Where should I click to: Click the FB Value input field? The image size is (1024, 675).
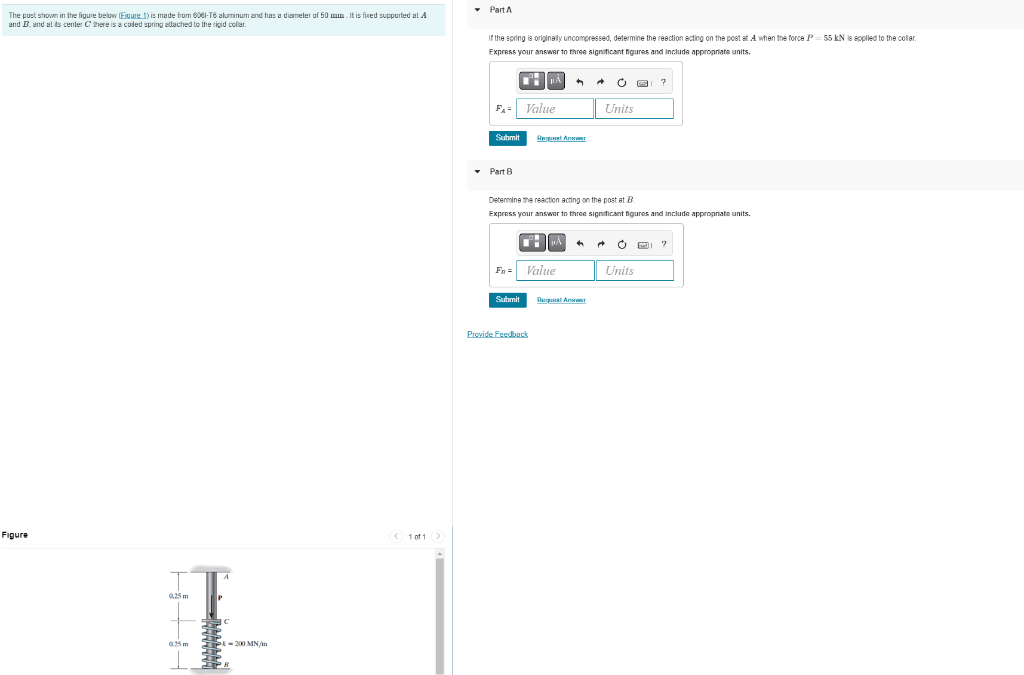pos(556,270)
